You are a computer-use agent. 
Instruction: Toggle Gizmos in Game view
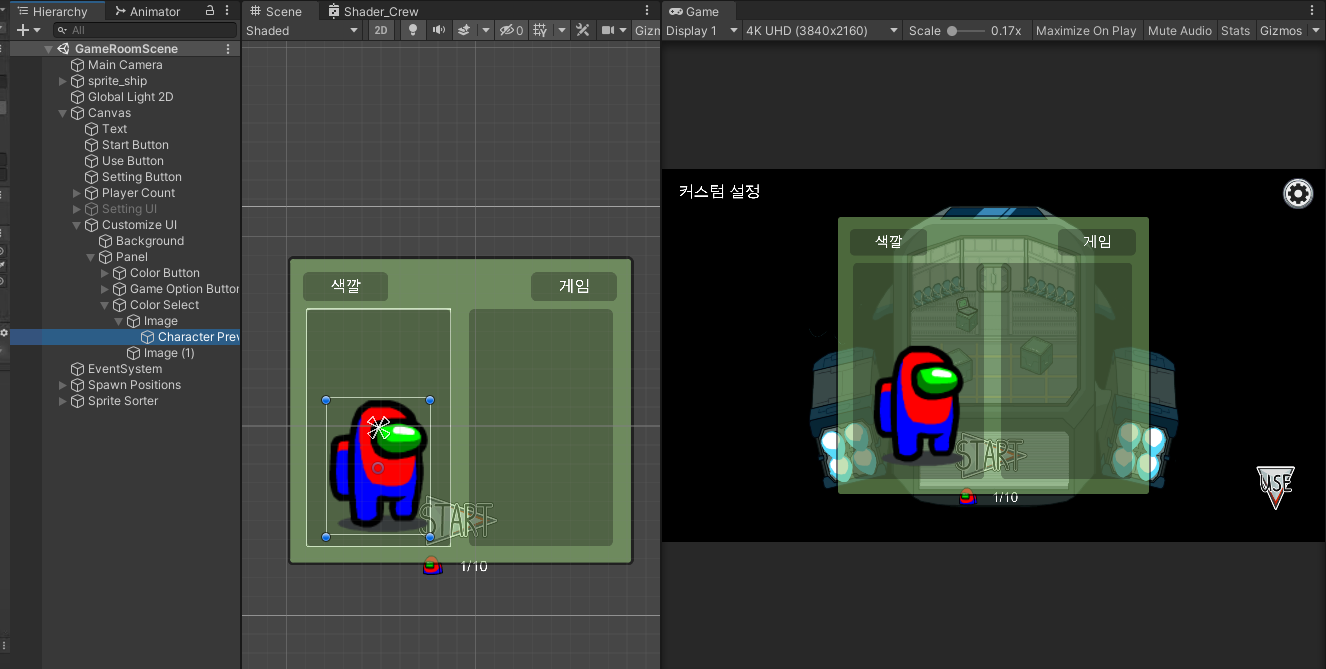click(1280, 30)
